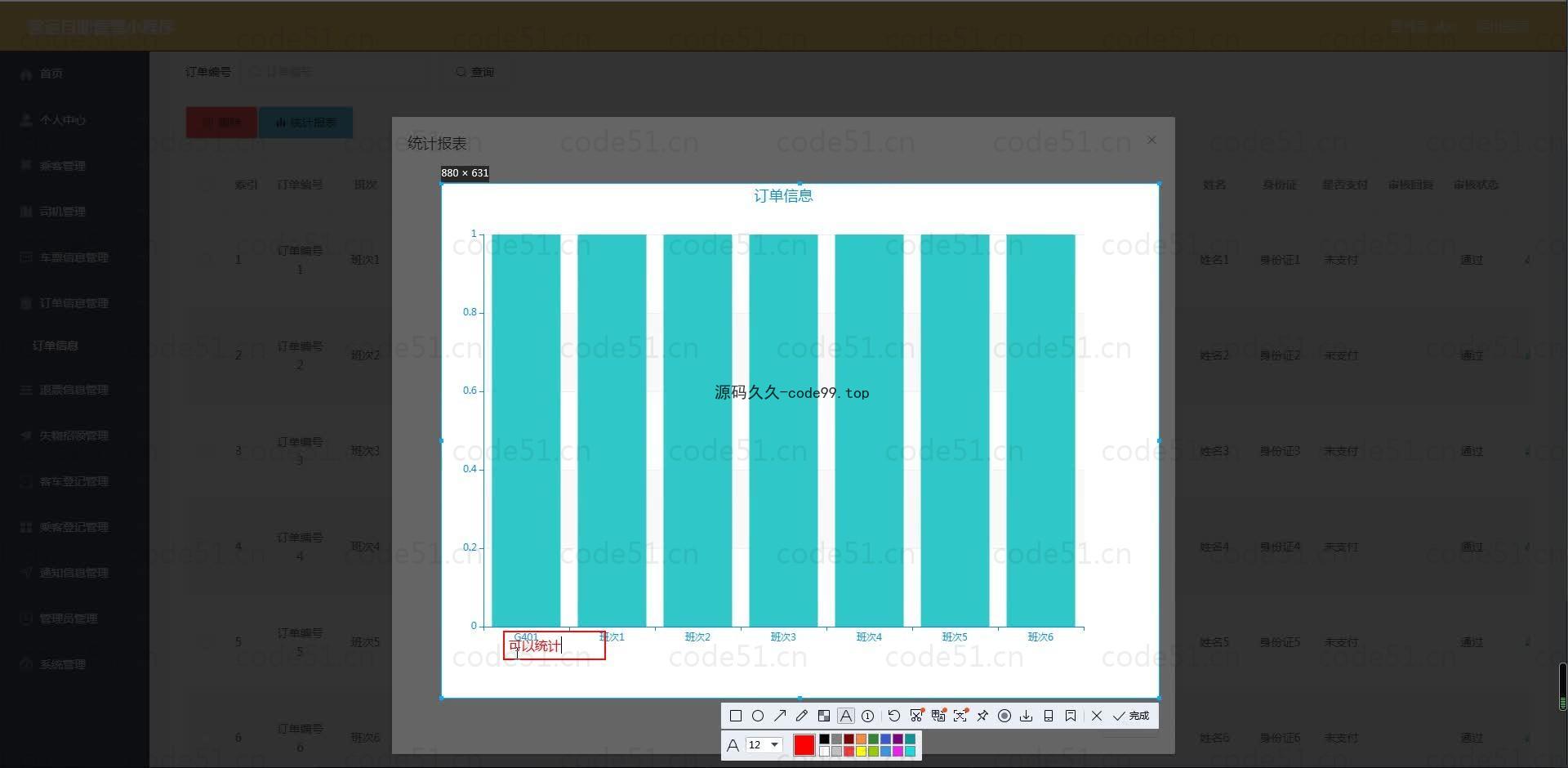This screenshot has height=768, width=1568.
Task: Click the 班次4 cell in table
Action: point(365,547)
